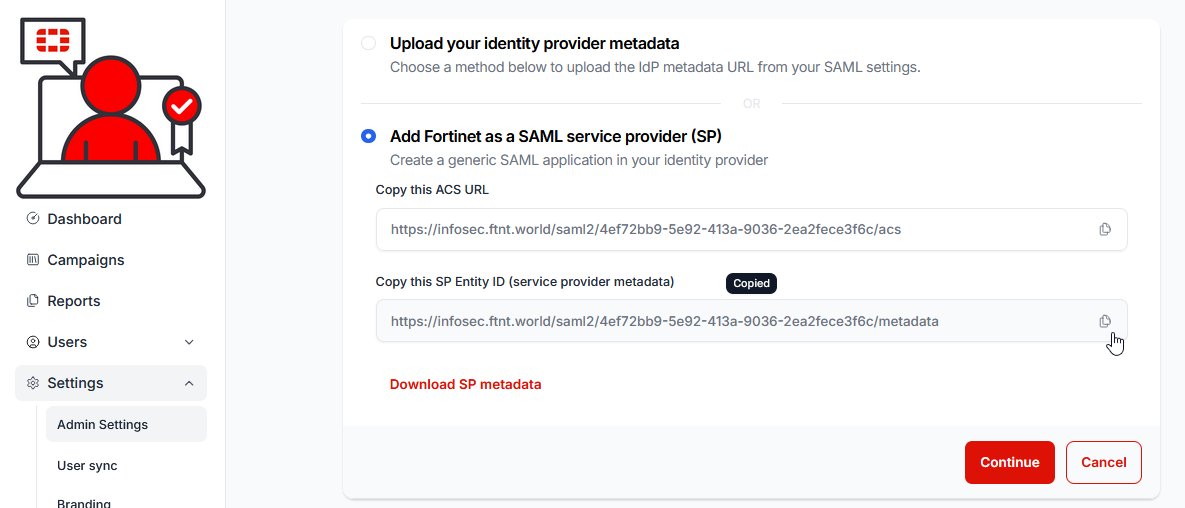Click the Fortinet logo illustration
This screenshot has width=1185, height=508.
tap(111, 108)
